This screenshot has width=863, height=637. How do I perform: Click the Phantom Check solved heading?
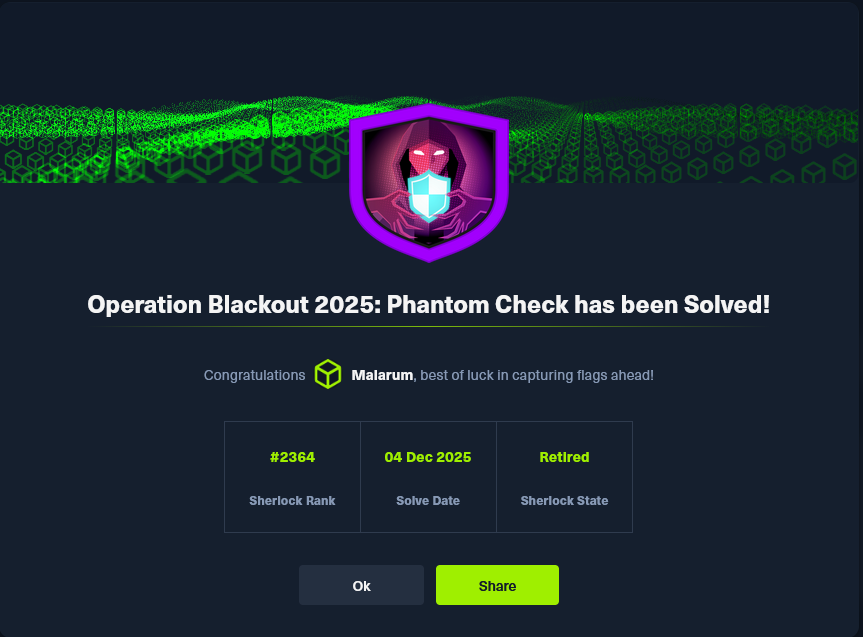tap(429, 304)
